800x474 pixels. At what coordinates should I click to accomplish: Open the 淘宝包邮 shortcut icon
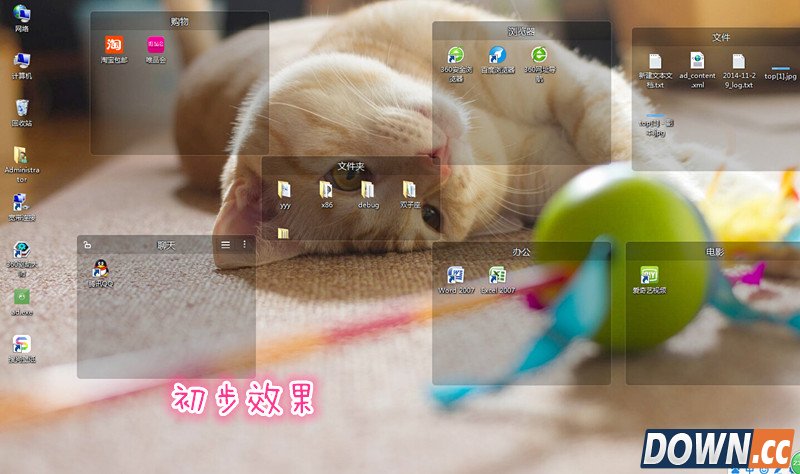click(114, 45)
